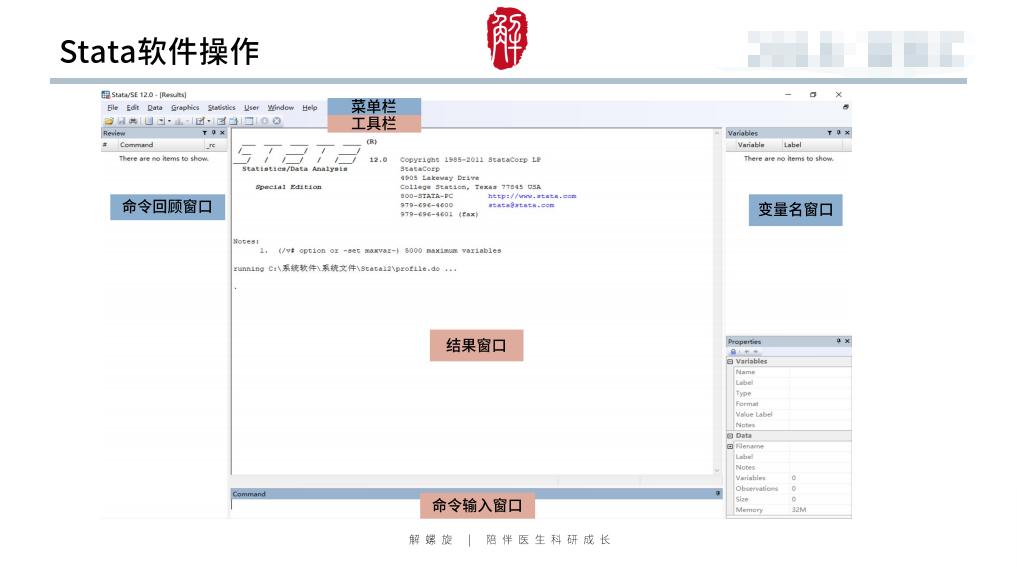Close the Properties panel
1017x567 pixels.
pyautogui.click(x=847, y=341)
